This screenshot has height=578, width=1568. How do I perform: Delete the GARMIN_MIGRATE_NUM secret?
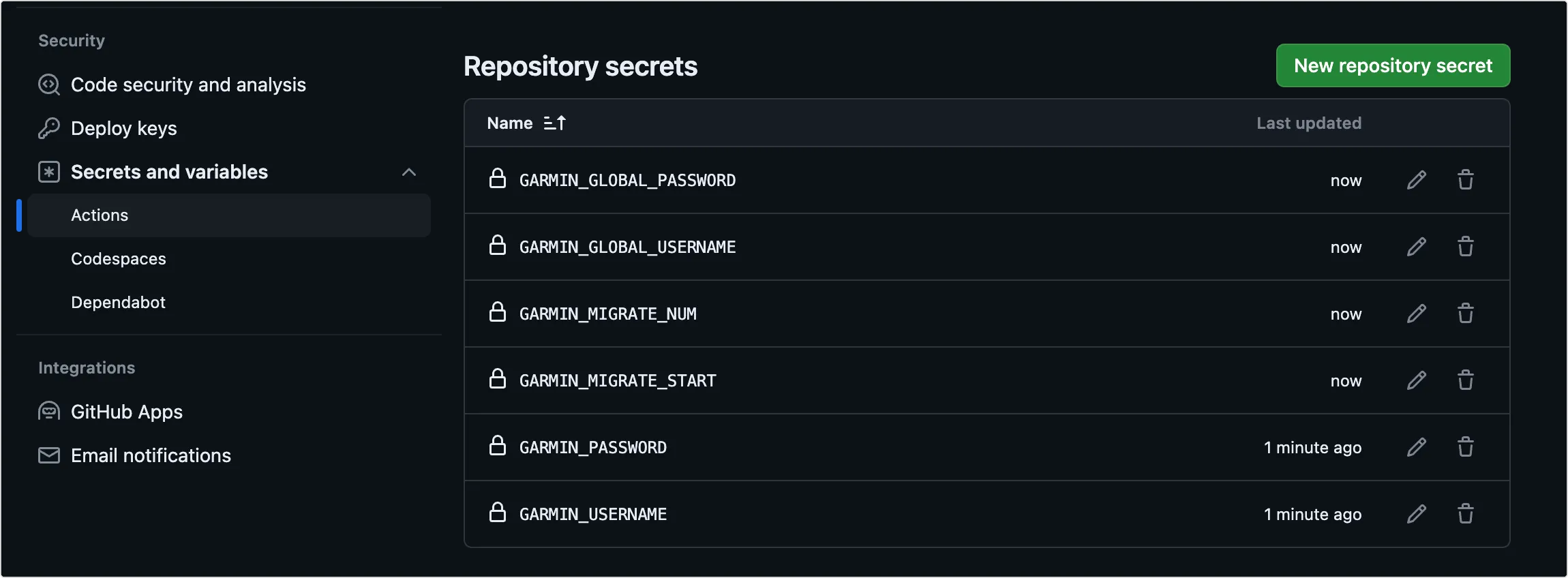pos(1465,314)
